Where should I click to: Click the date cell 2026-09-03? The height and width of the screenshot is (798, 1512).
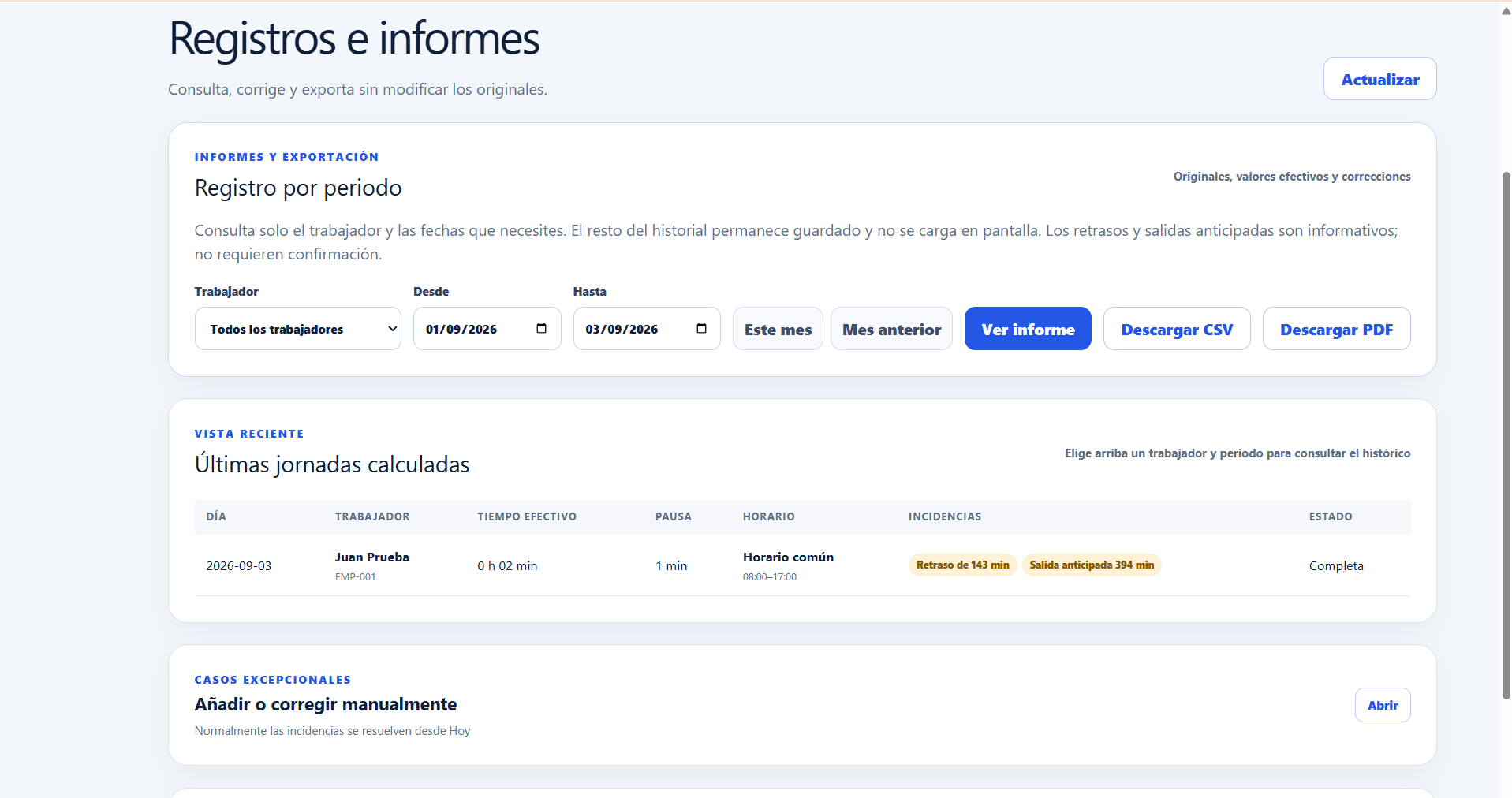pyautogui.click(x=239, y=566)
